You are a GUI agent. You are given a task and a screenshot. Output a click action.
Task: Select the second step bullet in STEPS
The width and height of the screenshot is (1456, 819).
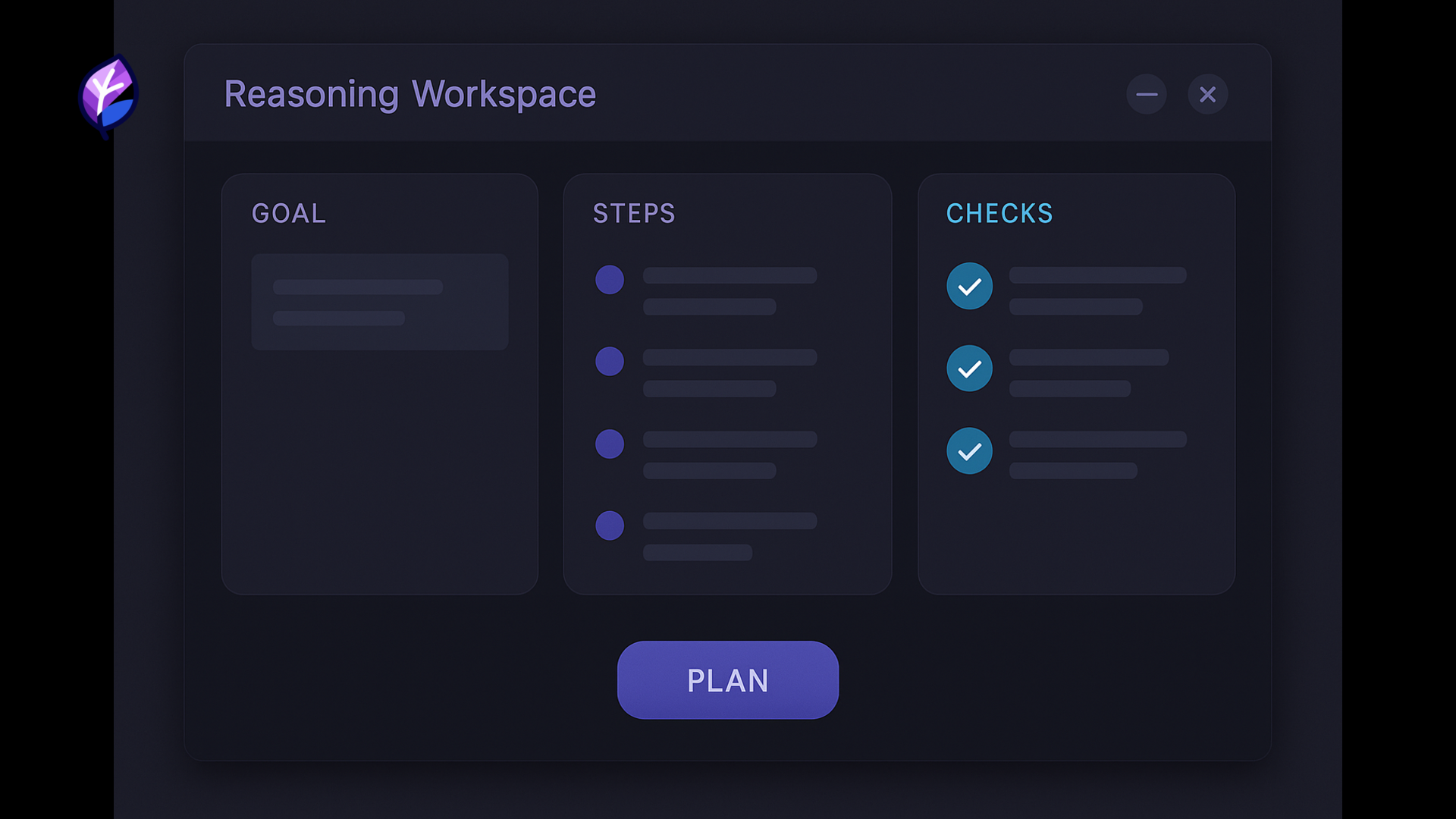(x=609, y=361)
